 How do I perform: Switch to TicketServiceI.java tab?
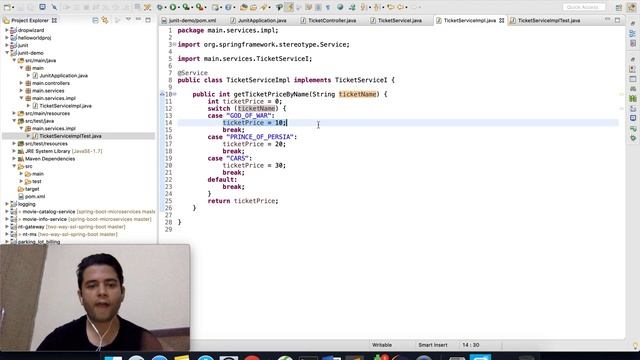[x=400, y=20]
